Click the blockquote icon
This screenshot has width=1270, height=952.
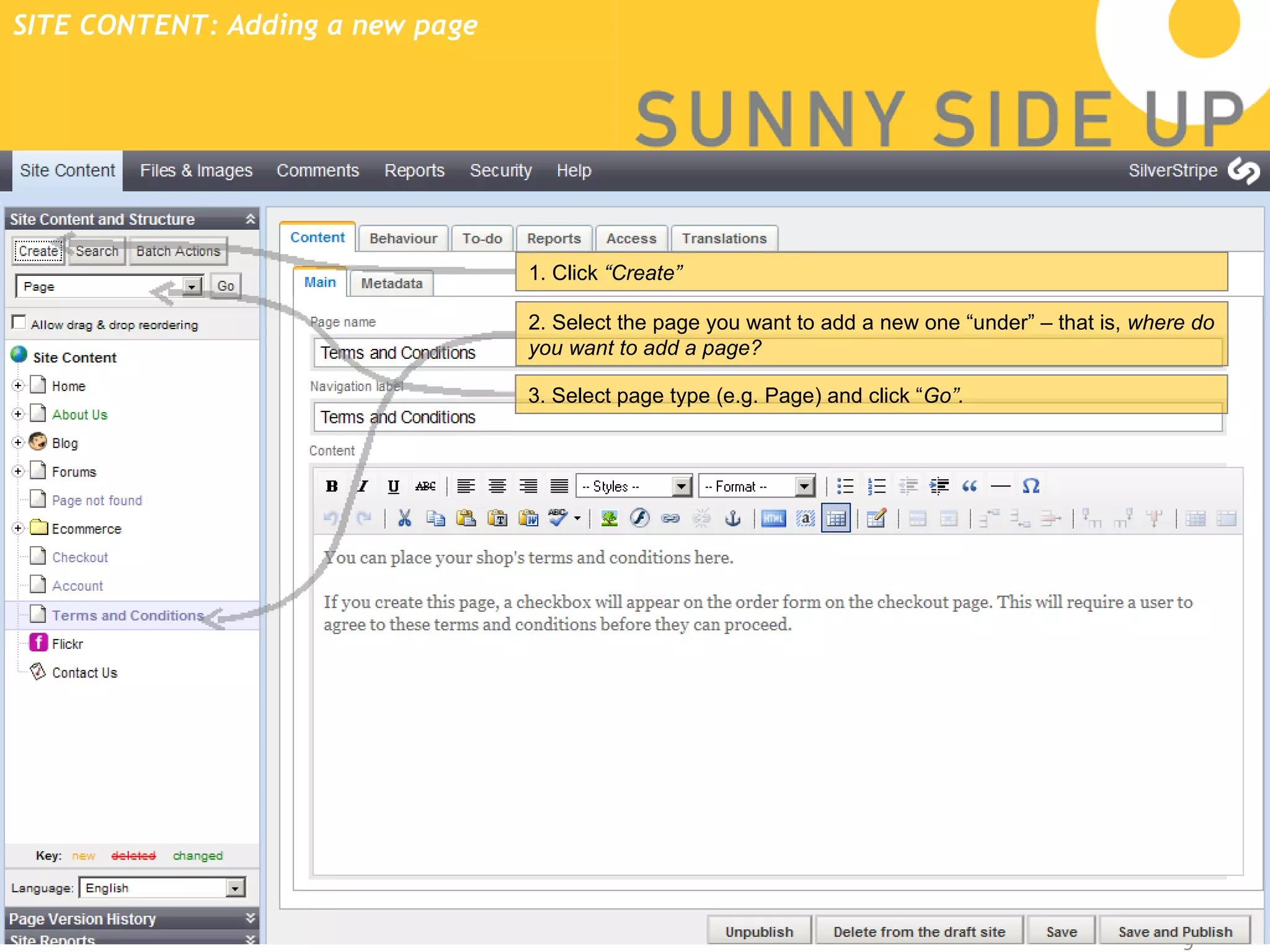[969, 487]
